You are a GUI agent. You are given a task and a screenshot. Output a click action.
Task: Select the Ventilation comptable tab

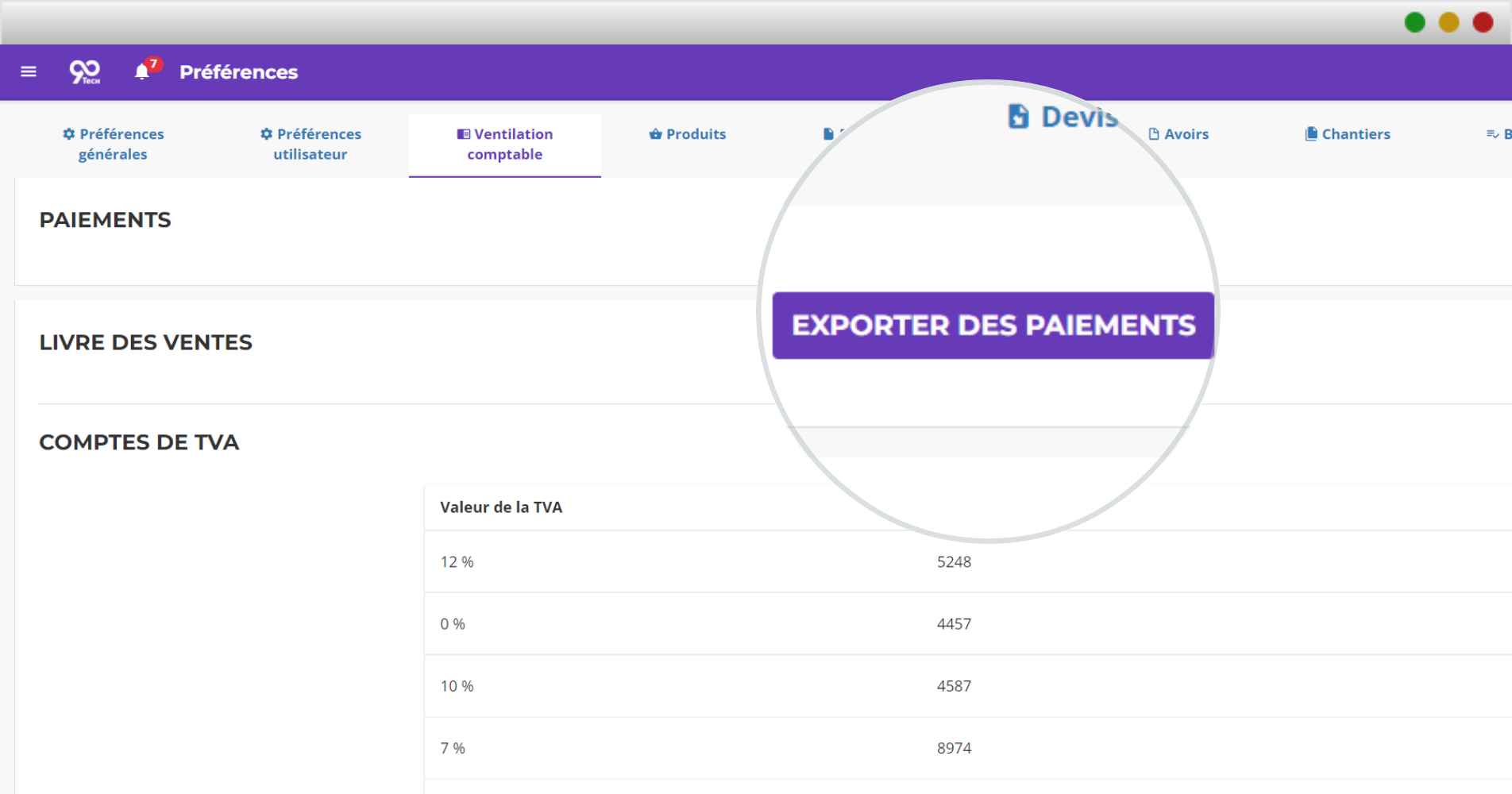505,144
